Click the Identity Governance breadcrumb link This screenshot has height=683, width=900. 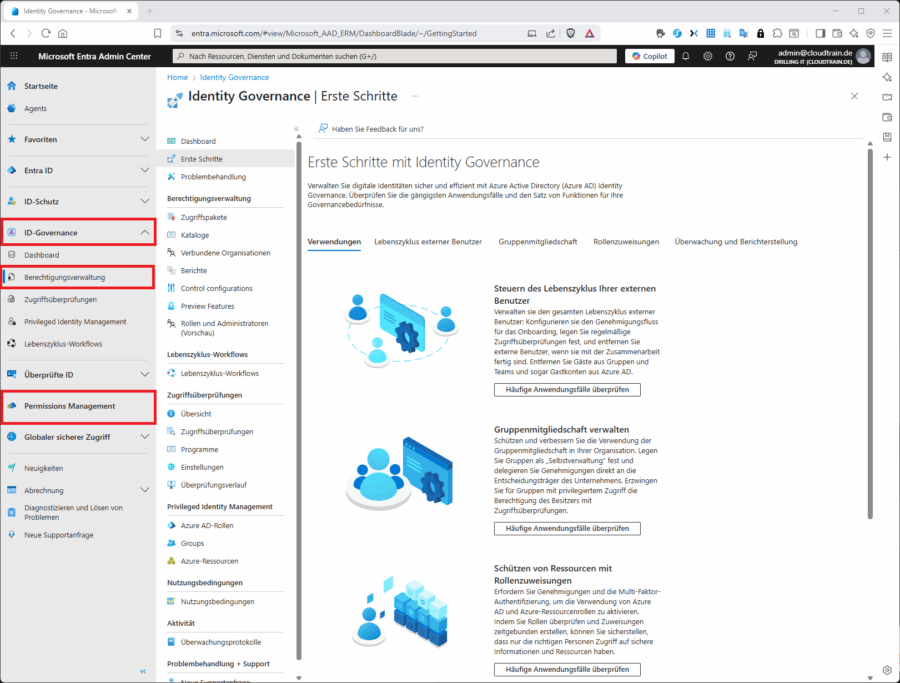point(234,77)
